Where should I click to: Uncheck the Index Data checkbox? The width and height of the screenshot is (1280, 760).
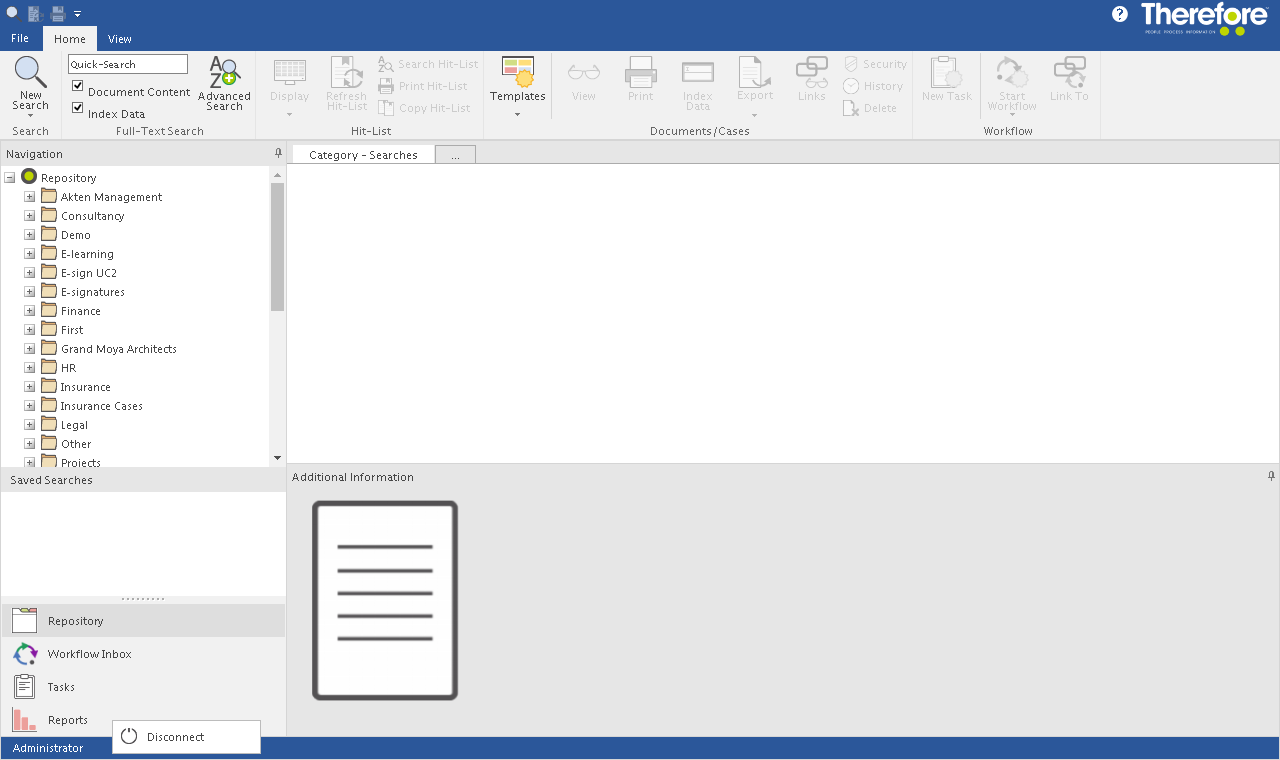tap(78, 108)
